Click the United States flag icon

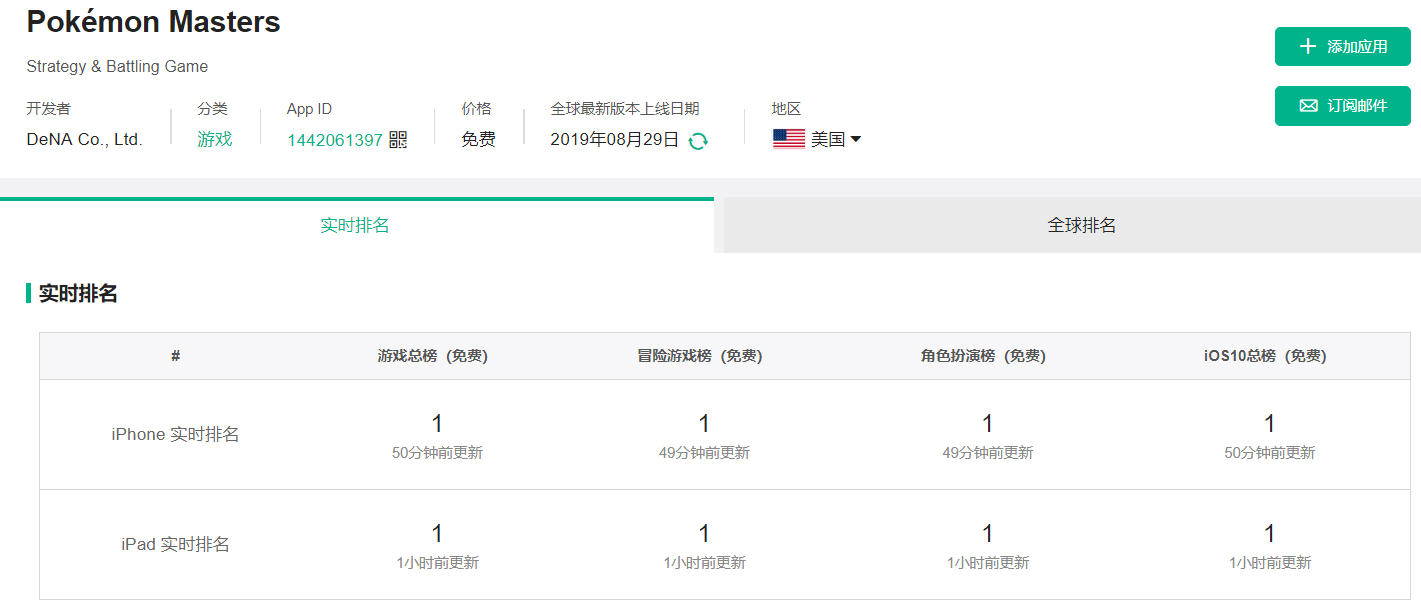coord(788,139)
